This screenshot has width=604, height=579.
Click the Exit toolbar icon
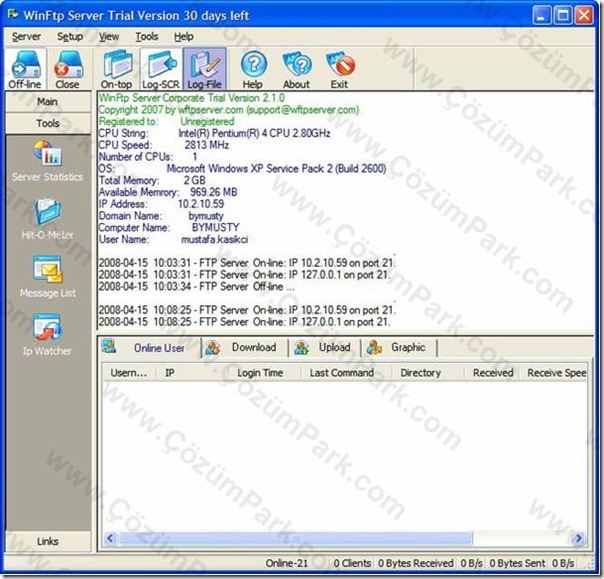click(x=340, y=69)
